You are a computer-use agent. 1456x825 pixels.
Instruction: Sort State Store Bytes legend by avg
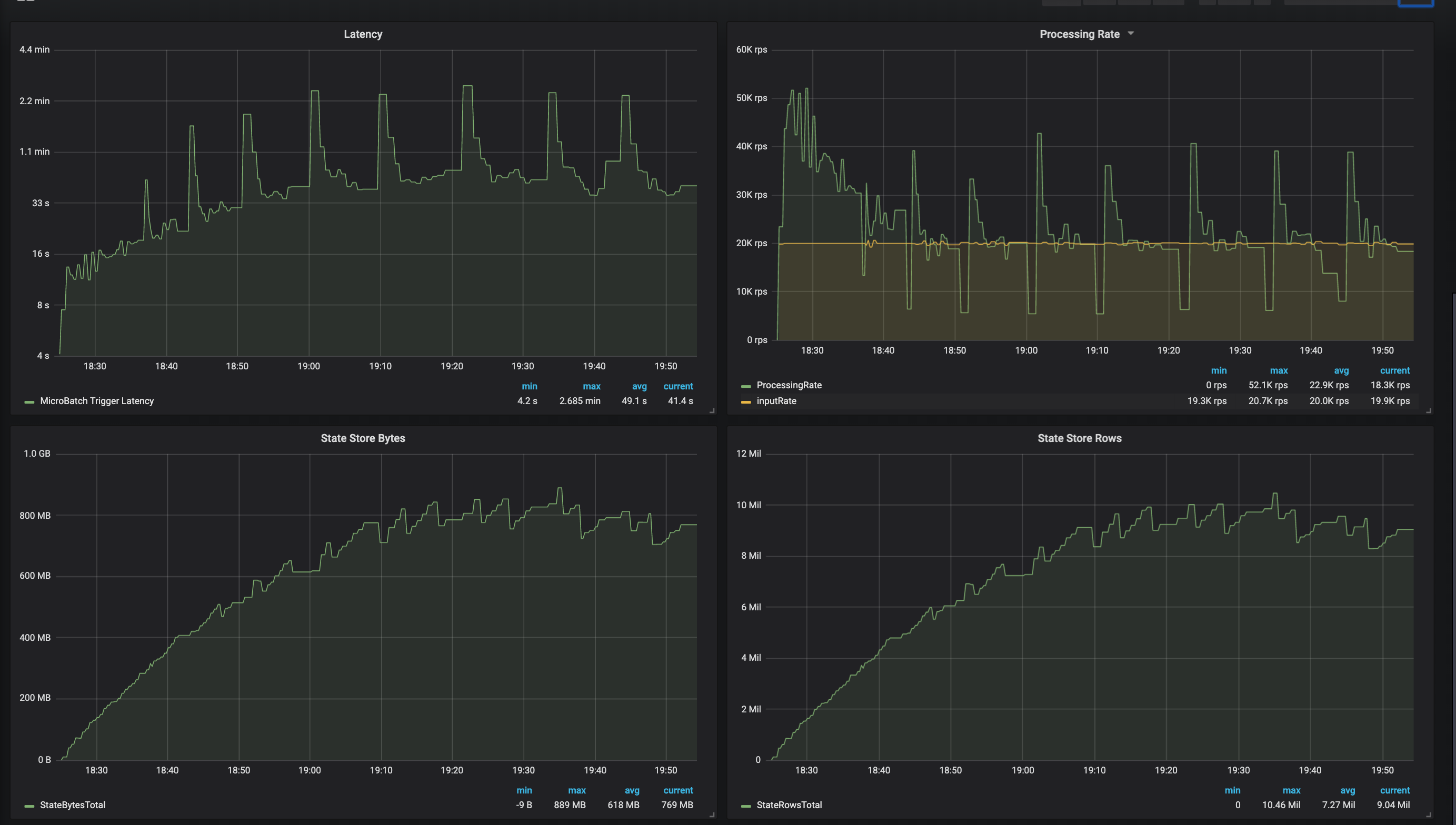click(x=632, y=790)
